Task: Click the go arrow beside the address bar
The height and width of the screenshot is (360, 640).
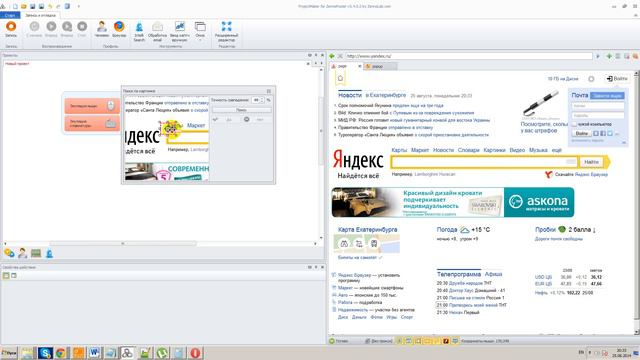Action: tap(598, 56)
